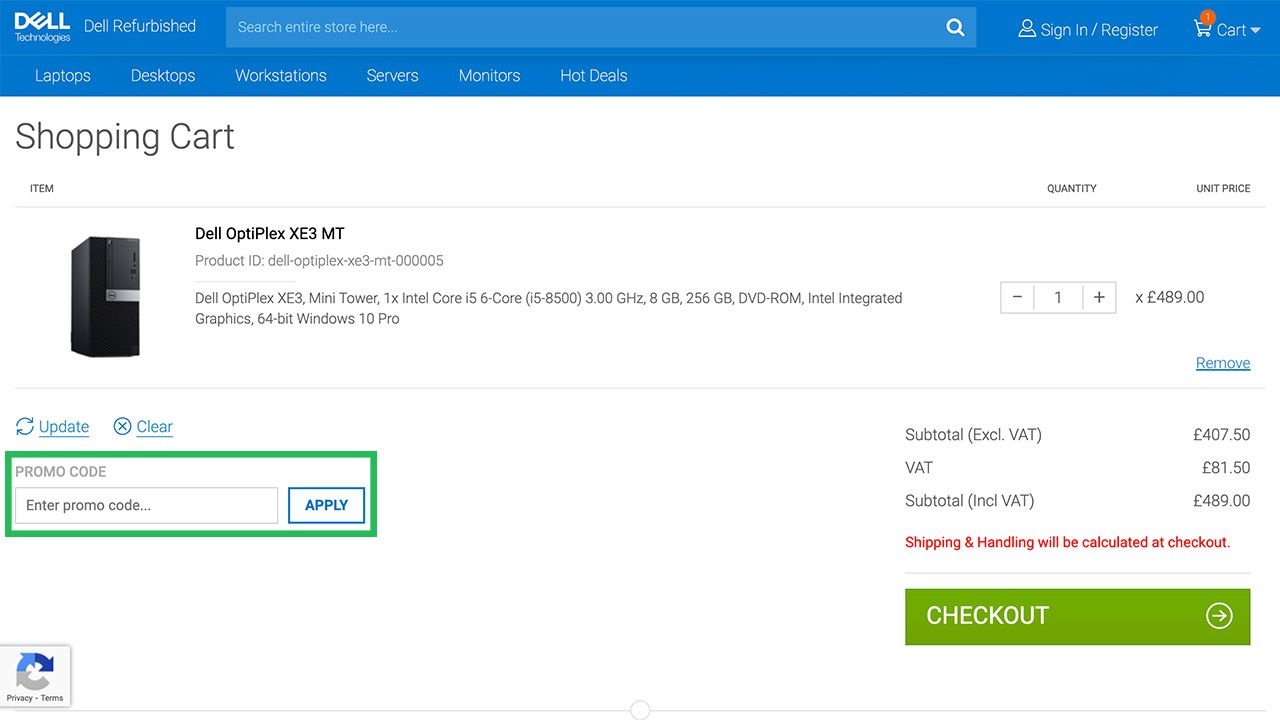Open the Monitors menu
The image size is (1280, 720).
[489, 76]
